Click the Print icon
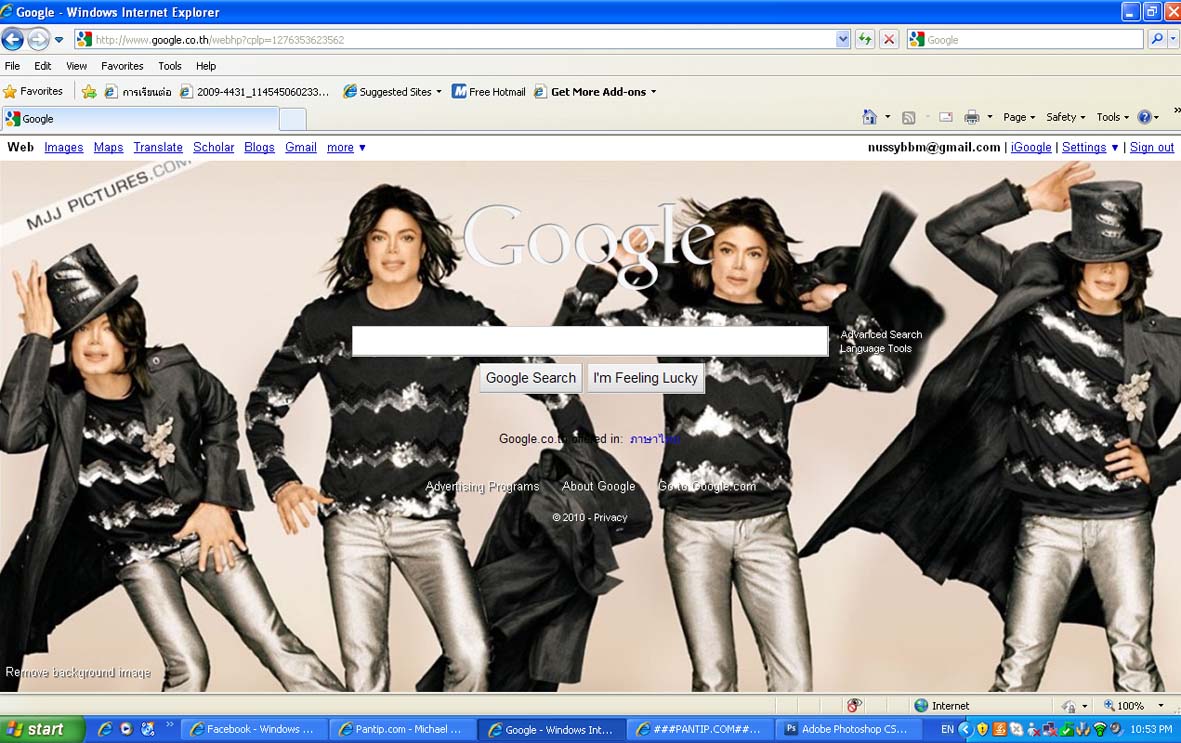 click(972, 117)
